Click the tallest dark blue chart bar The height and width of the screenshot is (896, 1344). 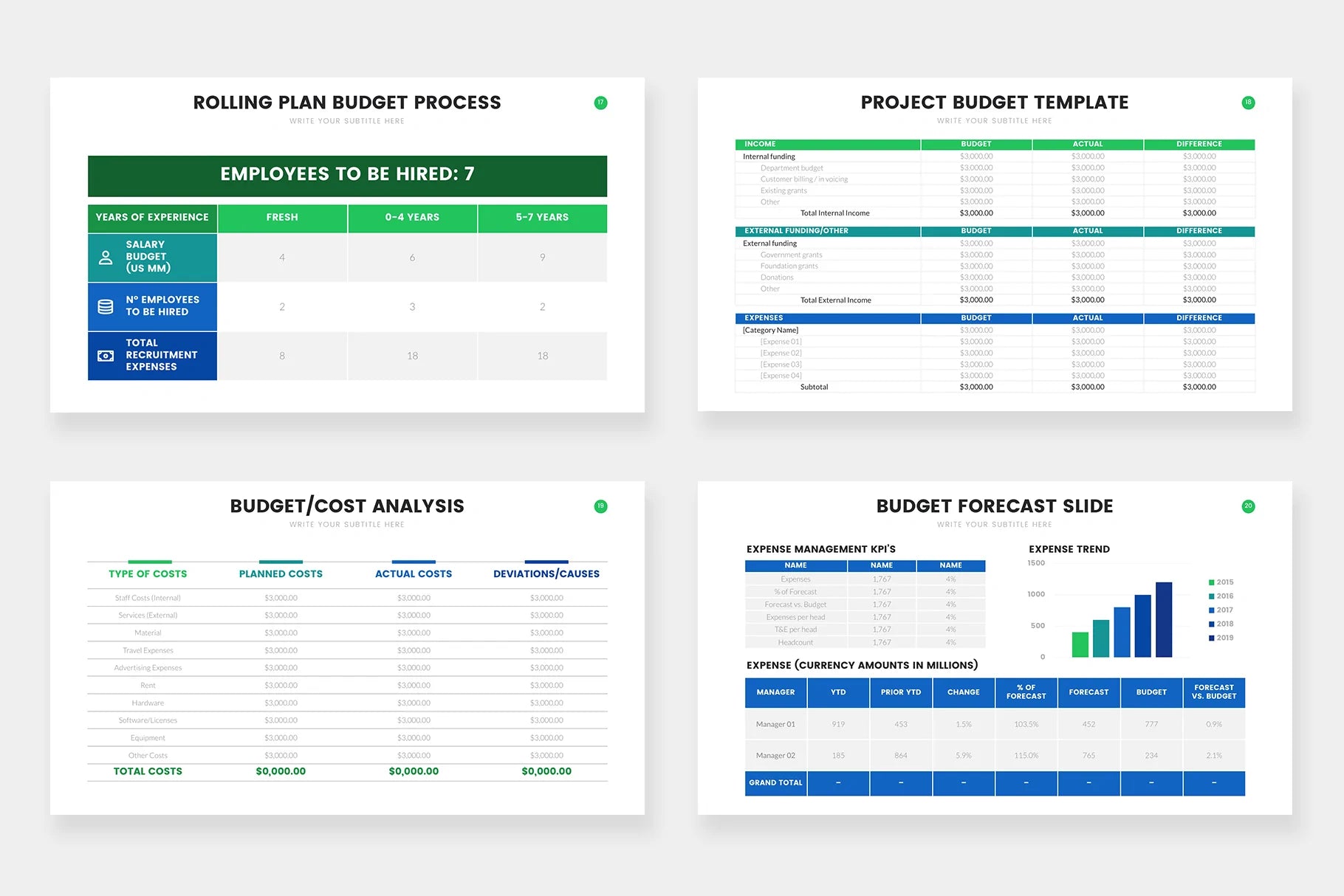[x=1164, y=619]
